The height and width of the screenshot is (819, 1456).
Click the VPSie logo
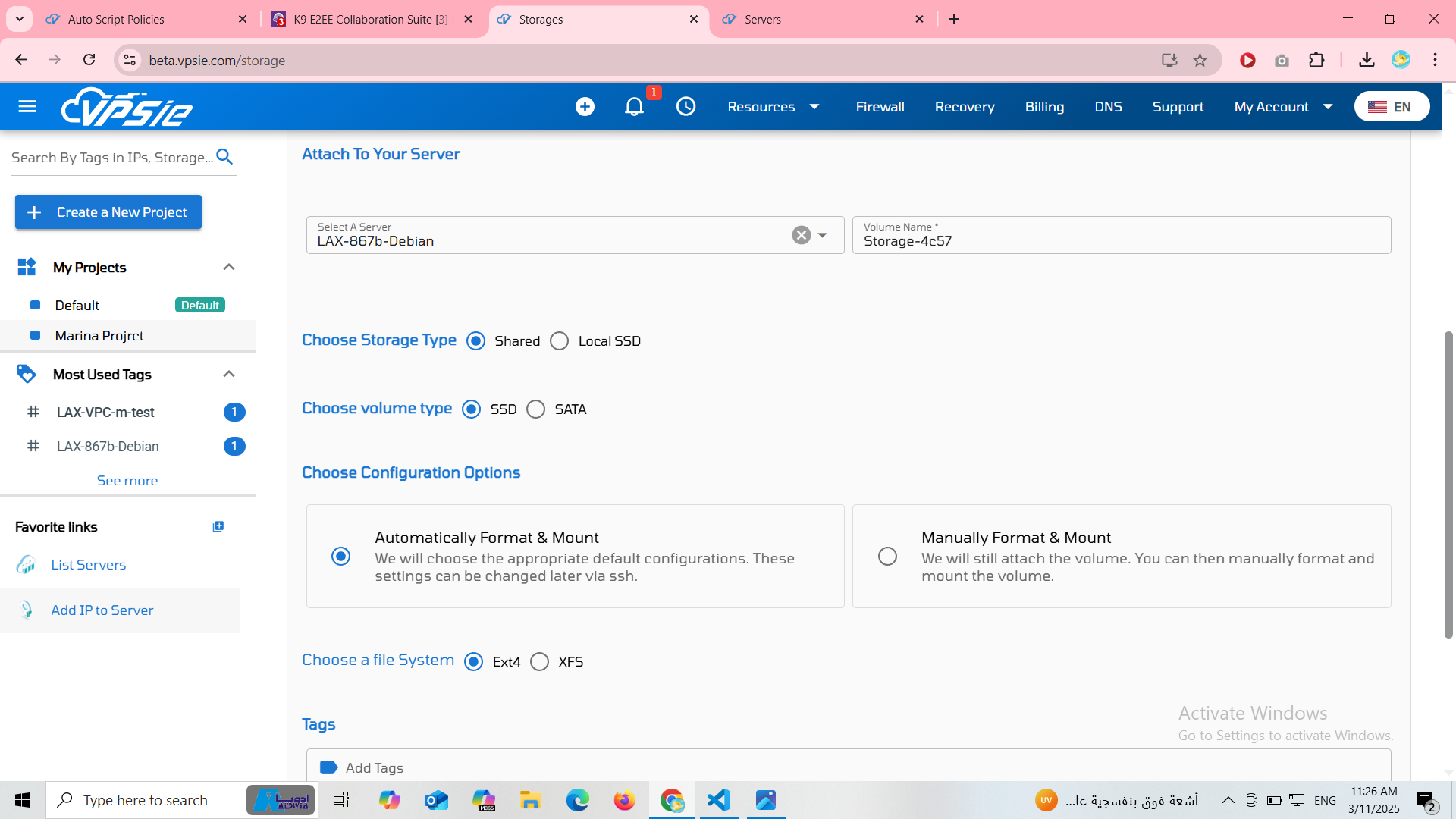127,107
